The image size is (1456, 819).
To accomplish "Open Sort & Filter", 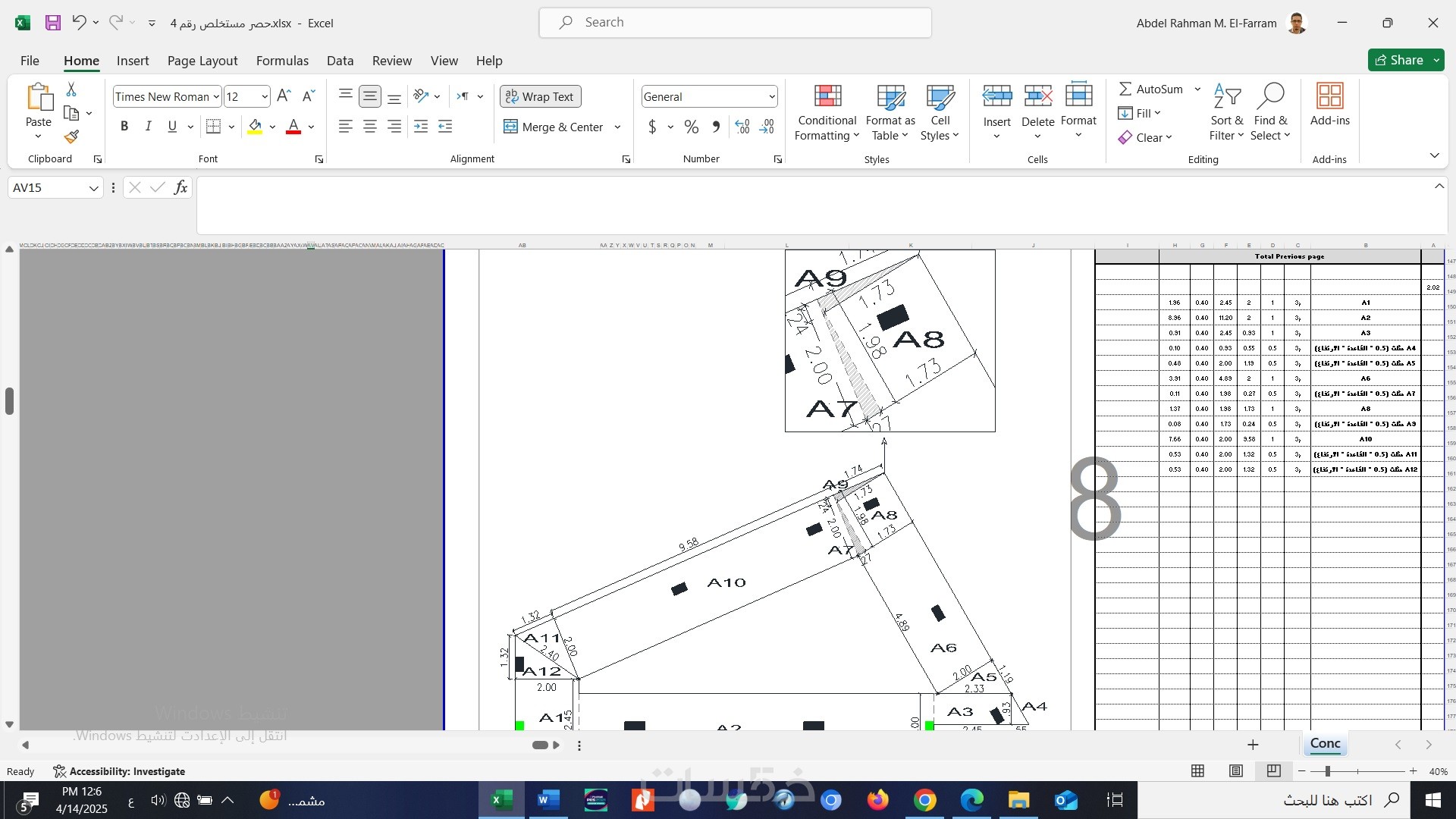I will 1226,112.
